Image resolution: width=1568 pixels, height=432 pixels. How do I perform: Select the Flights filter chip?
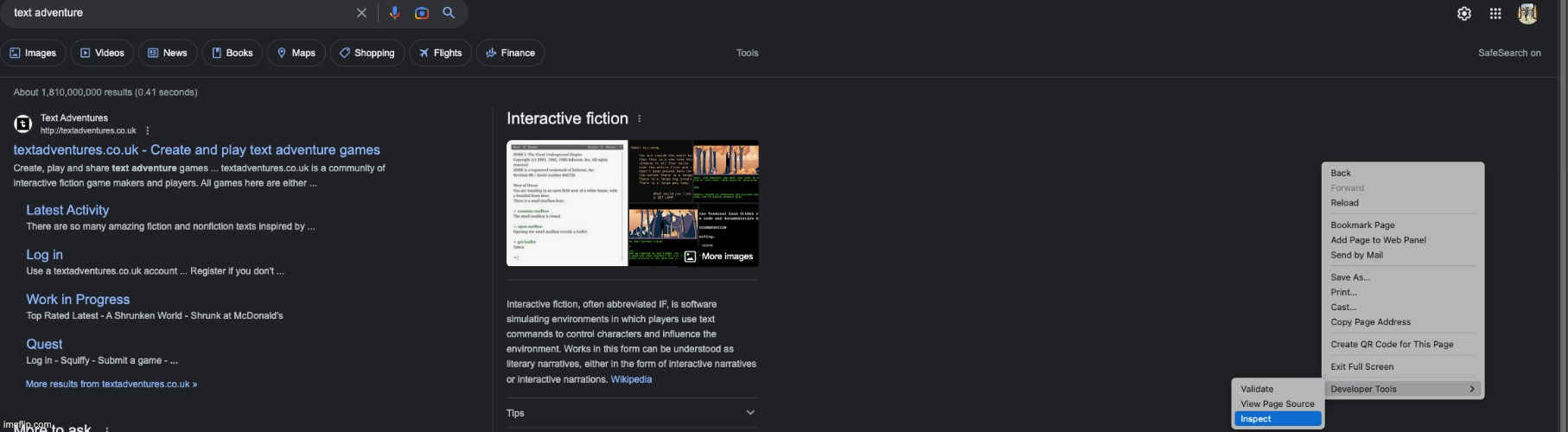click(x=440, y=53)
